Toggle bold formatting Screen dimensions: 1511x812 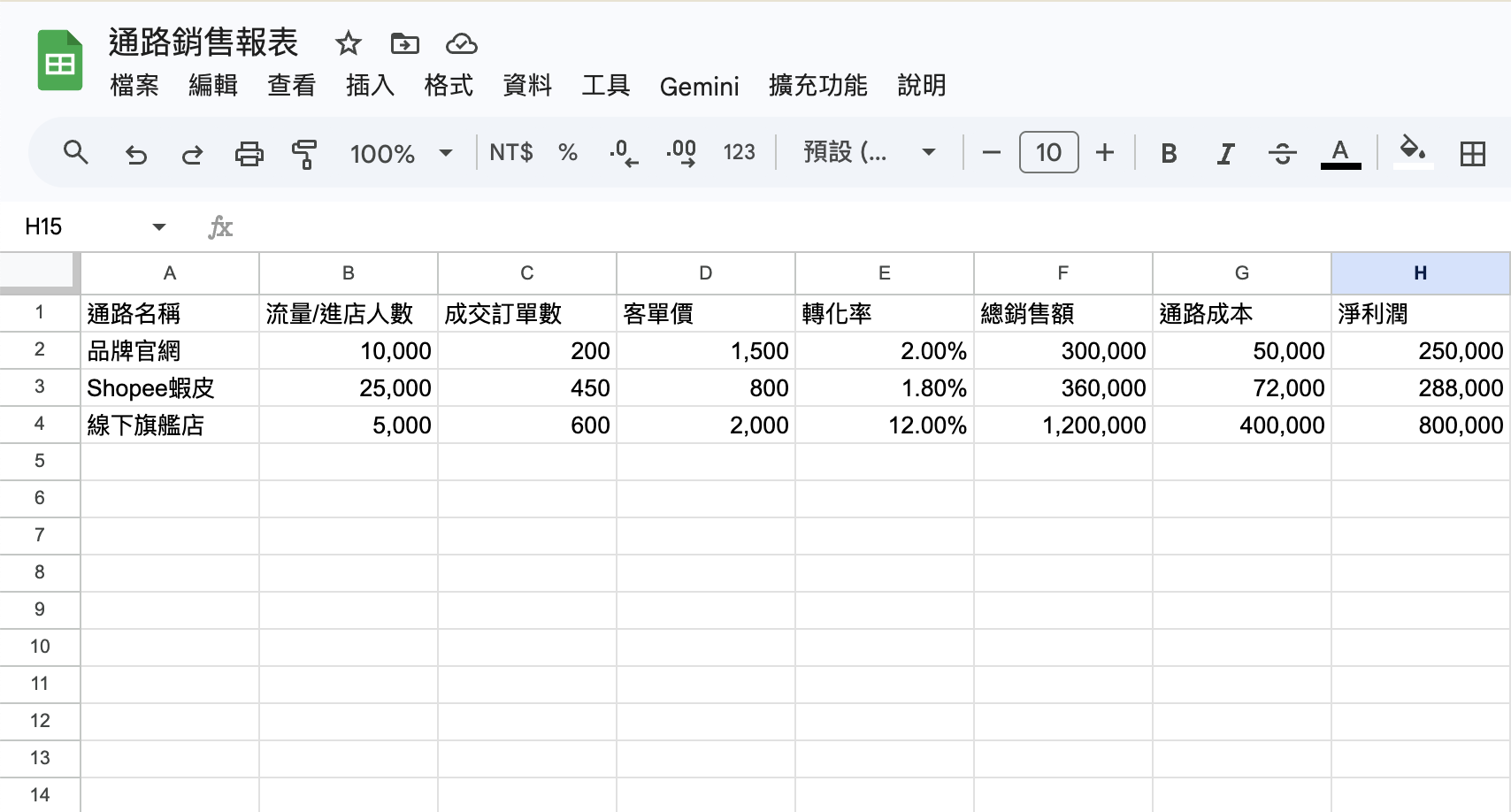coord(1168,152)
